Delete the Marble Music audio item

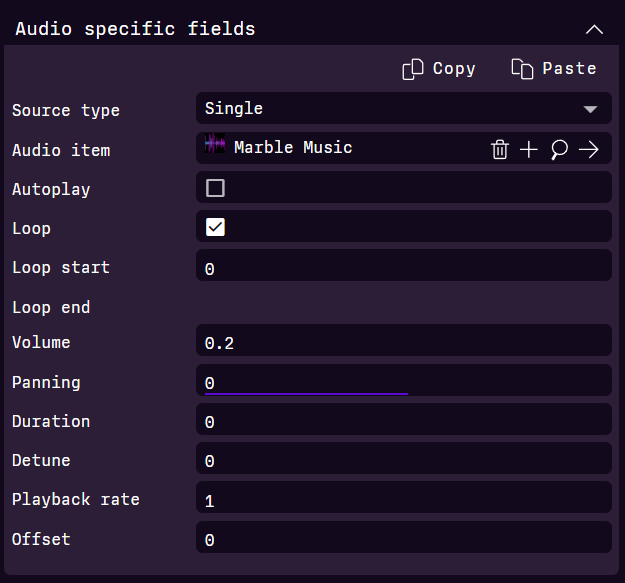(x=499, y=149)
